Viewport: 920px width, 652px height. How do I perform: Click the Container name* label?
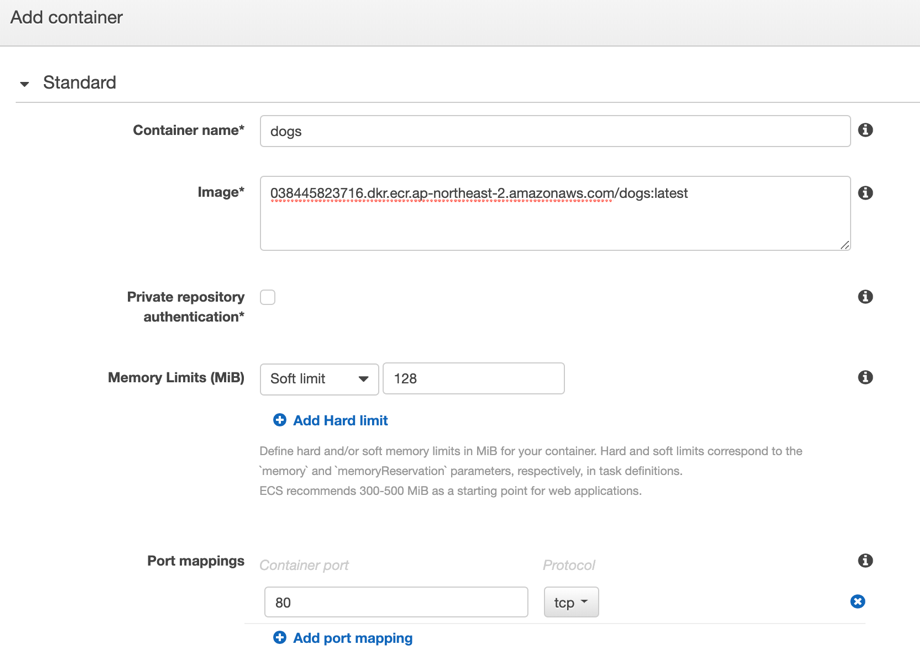188,130
